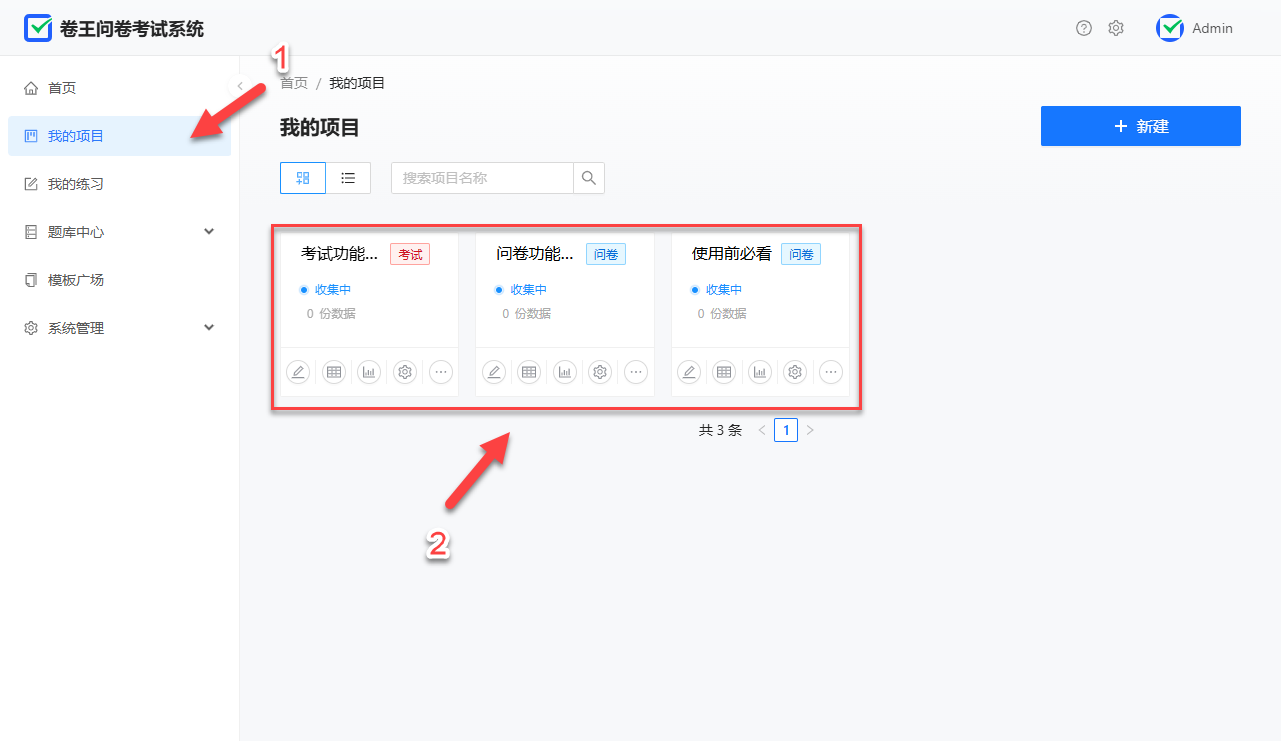Click the Admin avatar icon

1170,28
